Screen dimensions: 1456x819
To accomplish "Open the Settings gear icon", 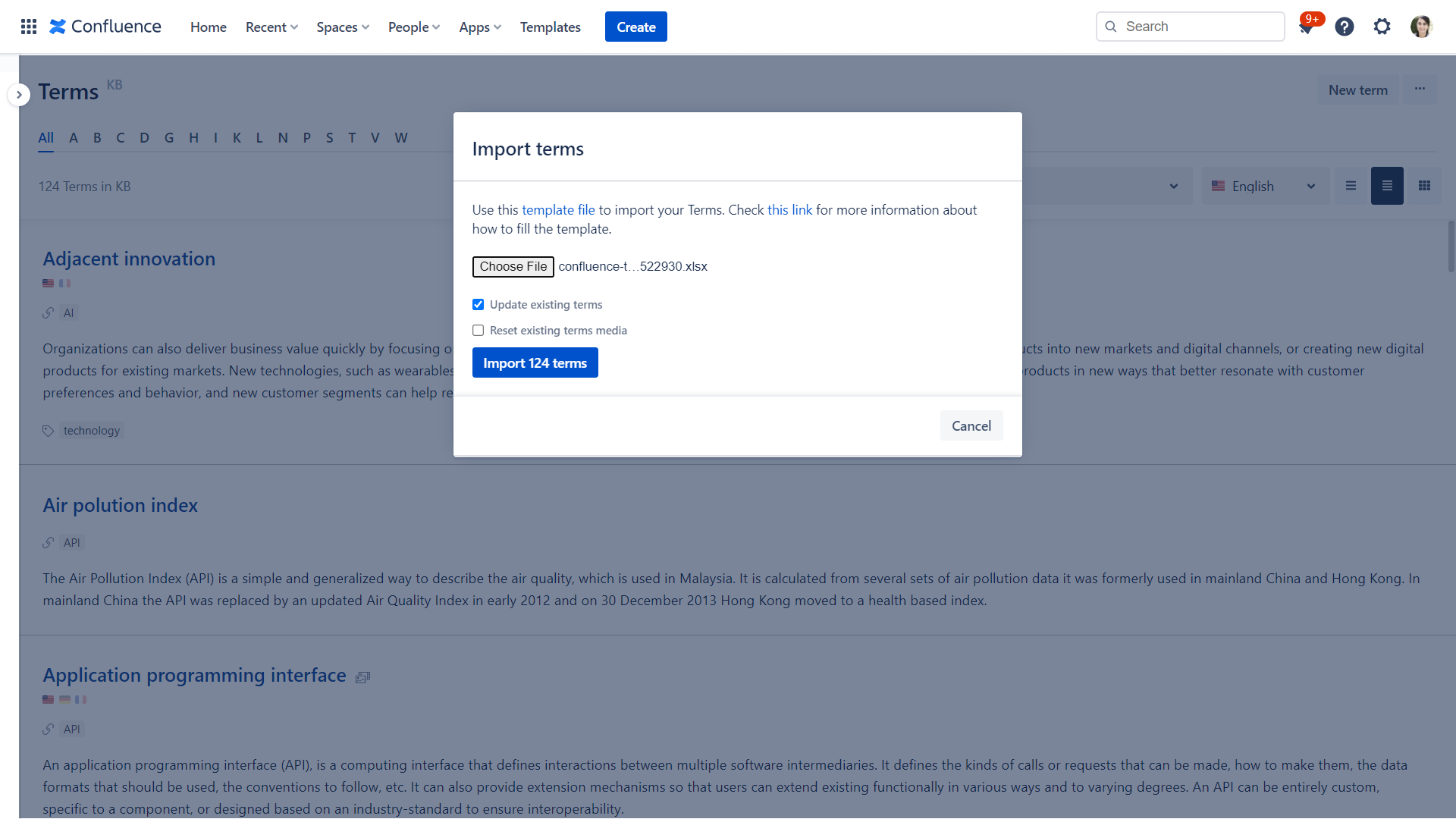I will [1382, 27].
